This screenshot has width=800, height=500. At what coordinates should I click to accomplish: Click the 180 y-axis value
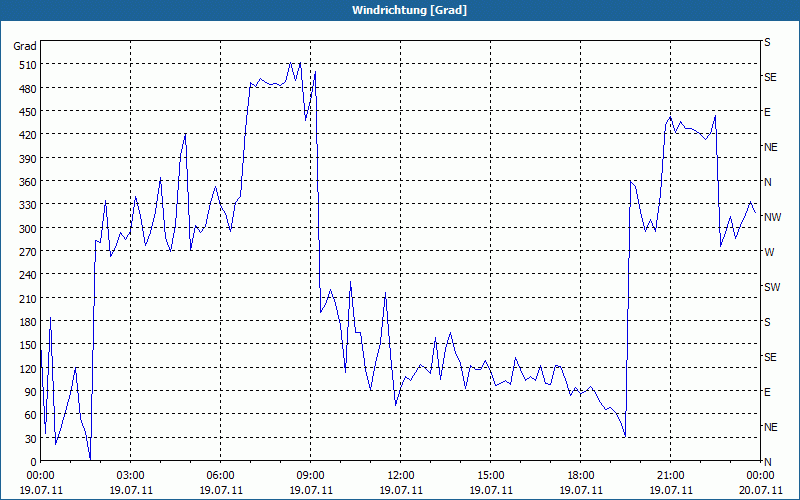(x=28, y=322)
